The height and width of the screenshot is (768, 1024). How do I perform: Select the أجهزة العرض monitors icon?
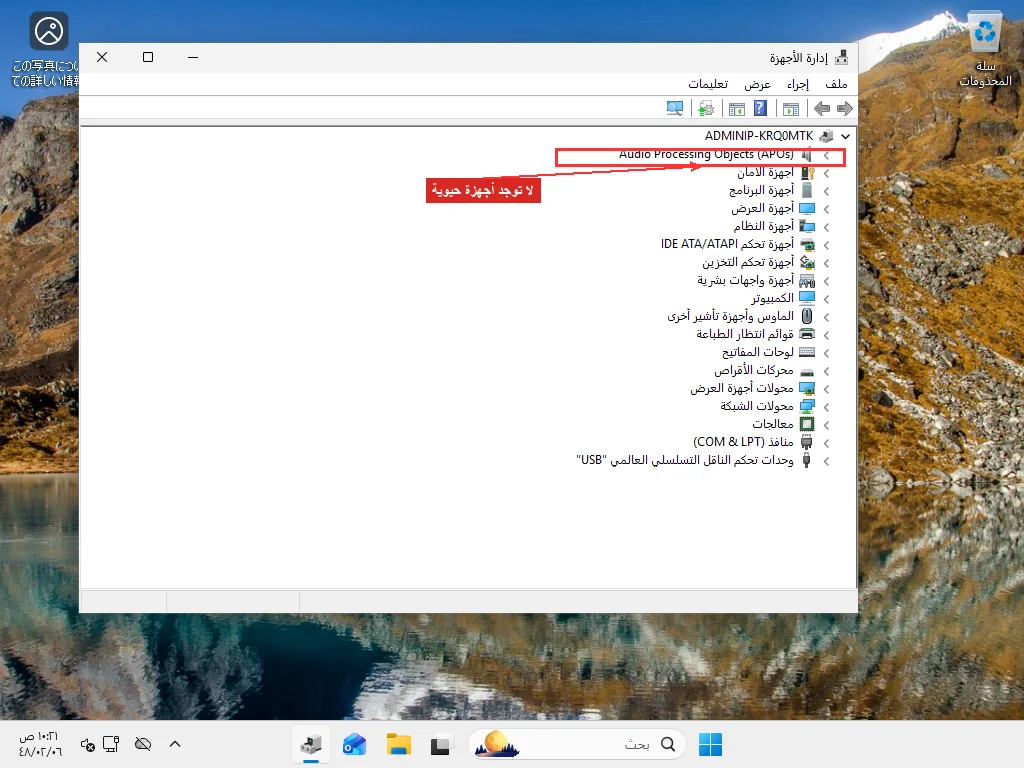pyautogui.click(x=807, y=209)
